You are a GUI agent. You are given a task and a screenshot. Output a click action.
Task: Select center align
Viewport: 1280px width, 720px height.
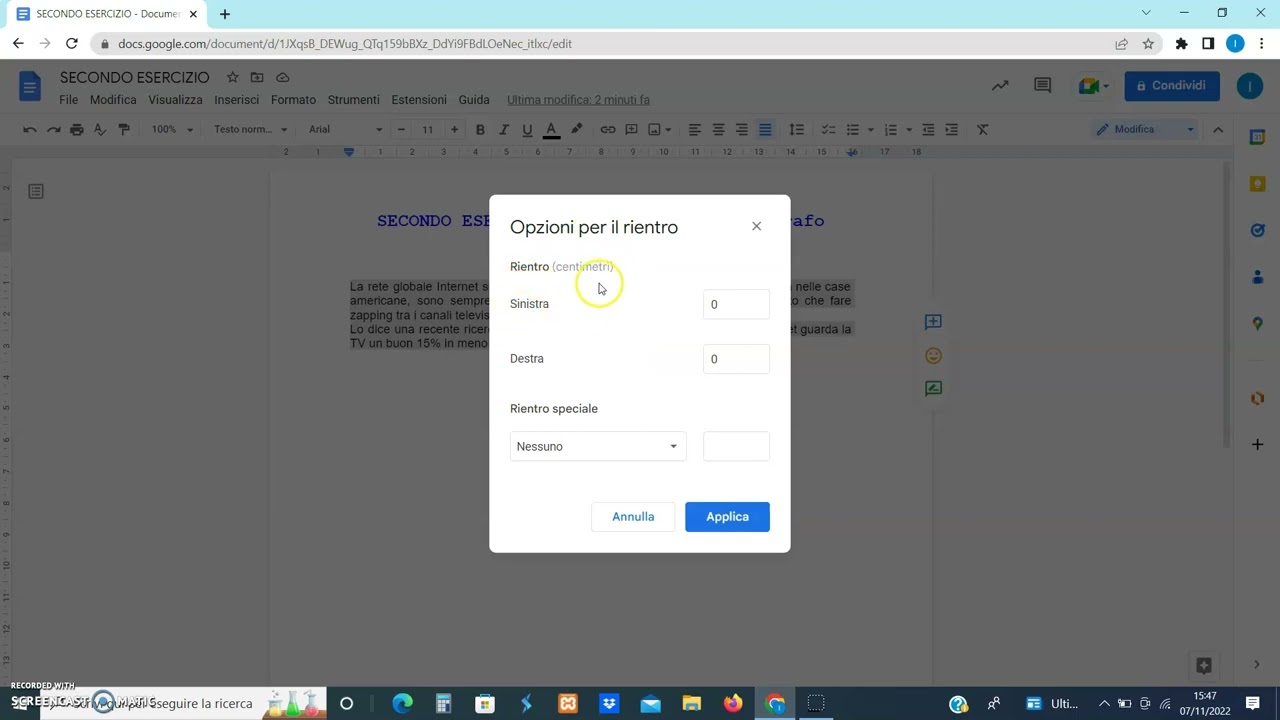pos(718,129)
